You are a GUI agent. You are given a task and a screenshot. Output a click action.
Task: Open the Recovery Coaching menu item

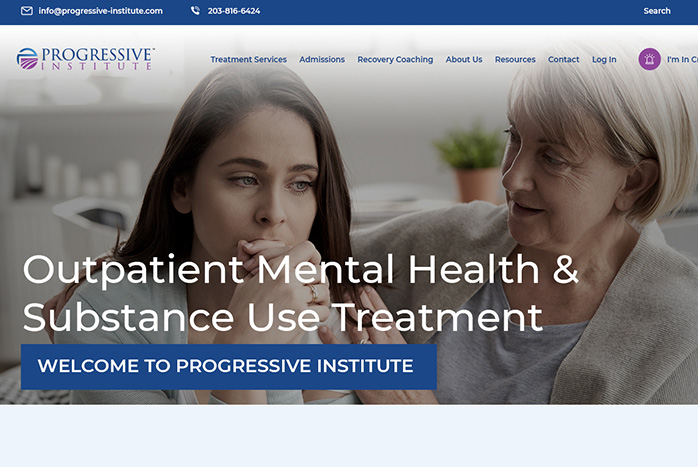click(395, 59)
